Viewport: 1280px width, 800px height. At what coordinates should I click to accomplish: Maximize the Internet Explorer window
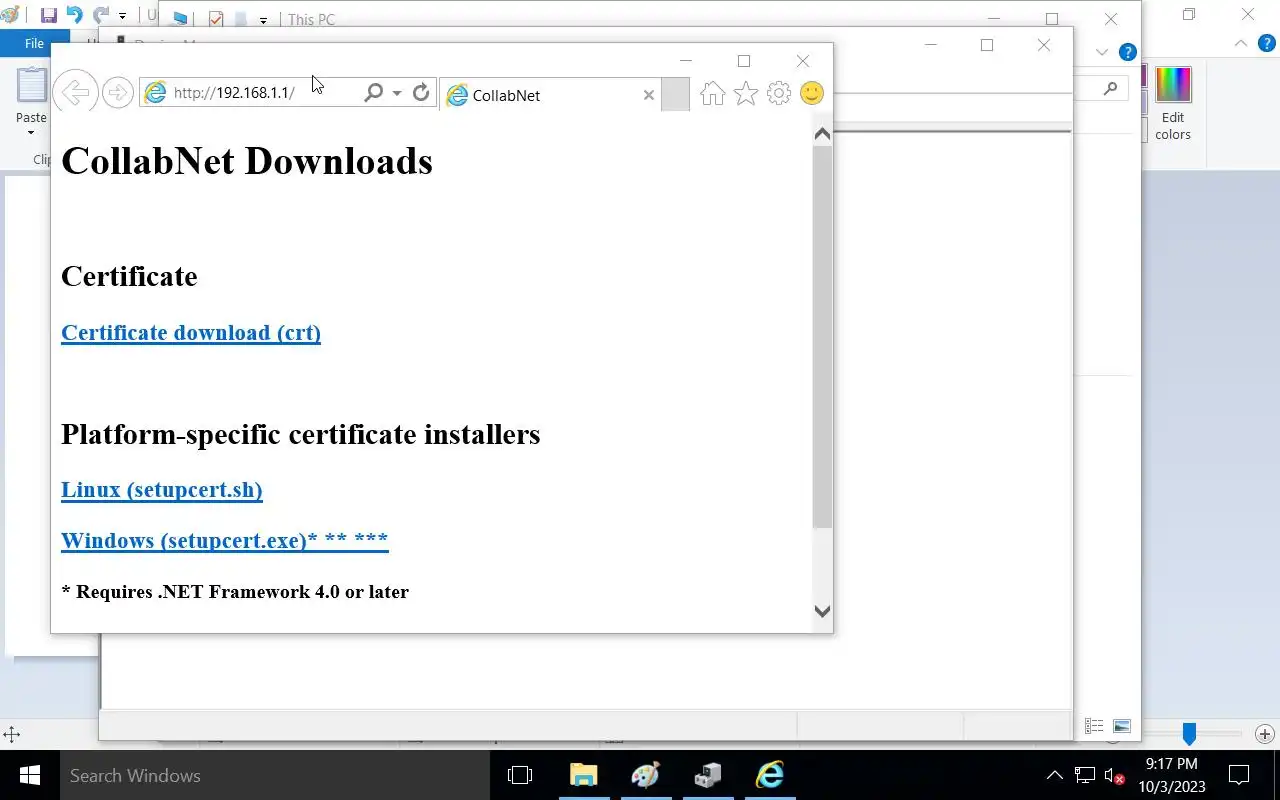(x=744, y=61)
